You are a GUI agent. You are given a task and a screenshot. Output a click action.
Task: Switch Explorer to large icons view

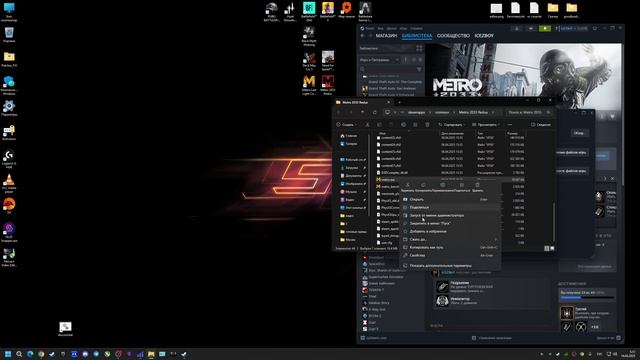[552, 248]
